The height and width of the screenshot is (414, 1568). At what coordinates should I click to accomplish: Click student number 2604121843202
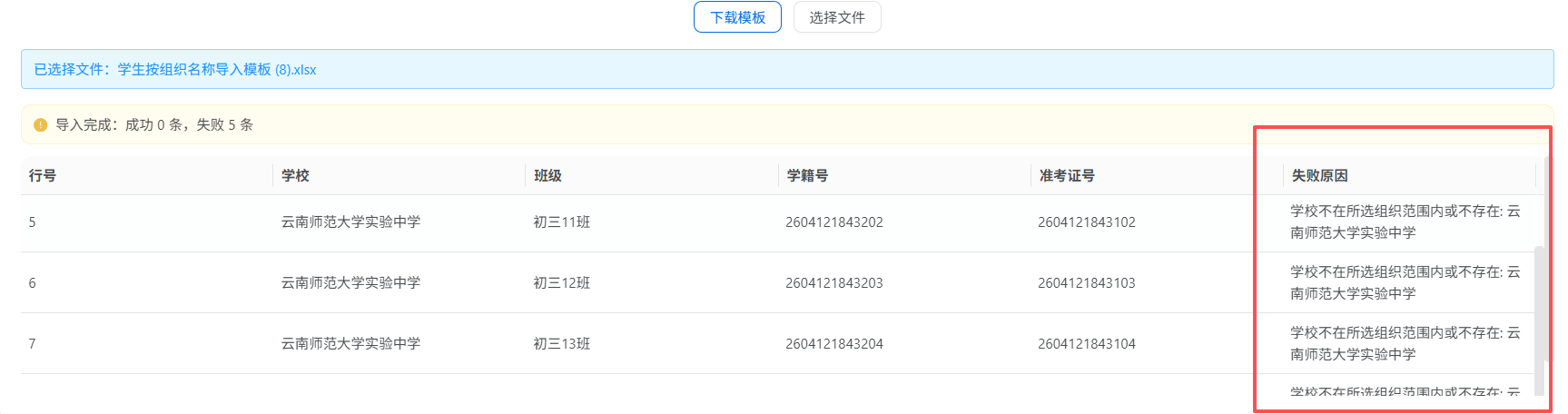(834, 222)
